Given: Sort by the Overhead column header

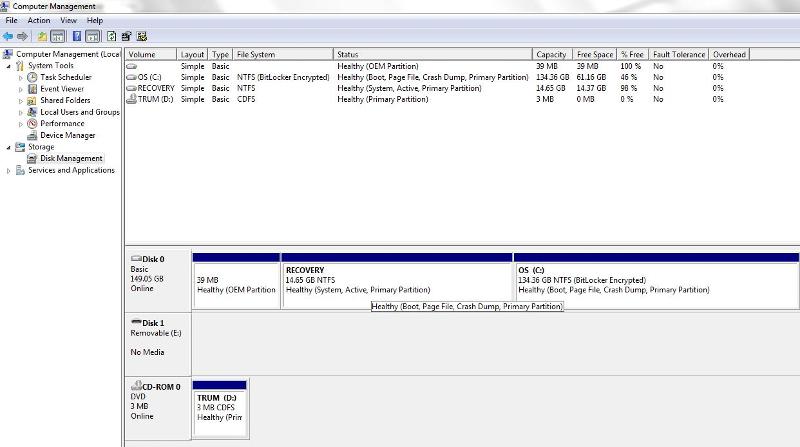Looking at the screenshot, I should click(729, 54).
